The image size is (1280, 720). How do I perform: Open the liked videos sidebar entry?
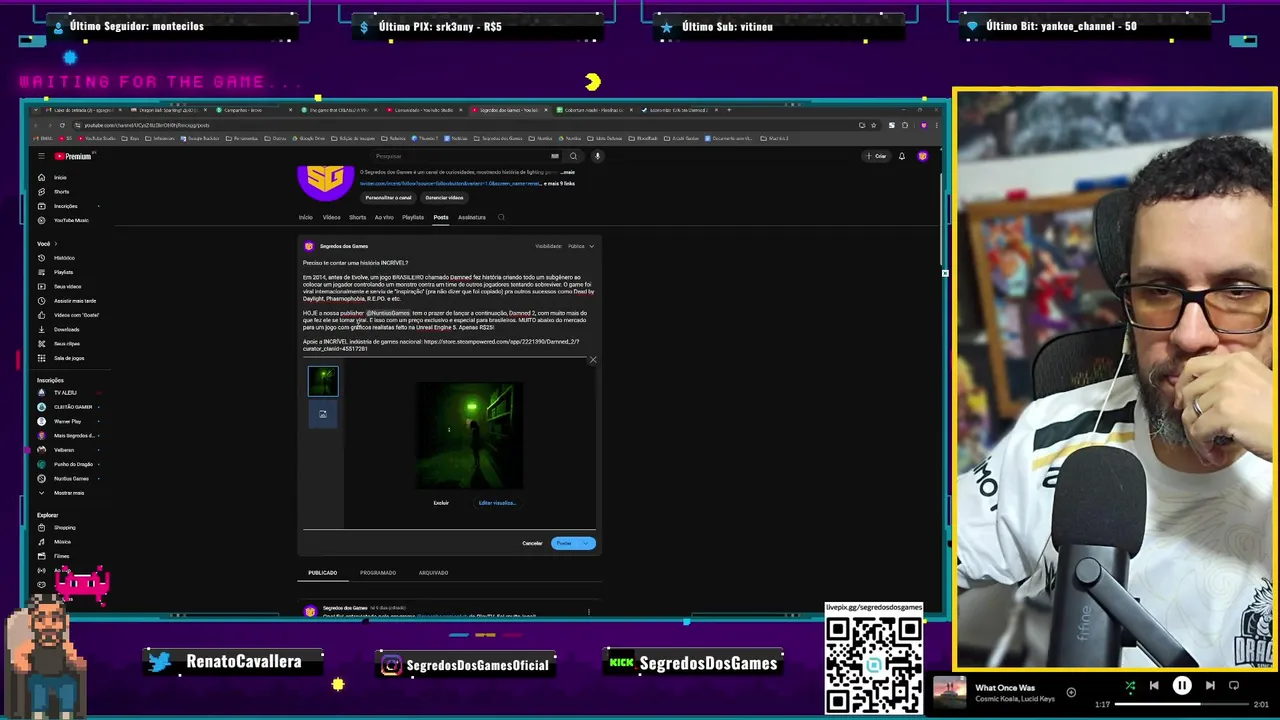coord(76,315)
